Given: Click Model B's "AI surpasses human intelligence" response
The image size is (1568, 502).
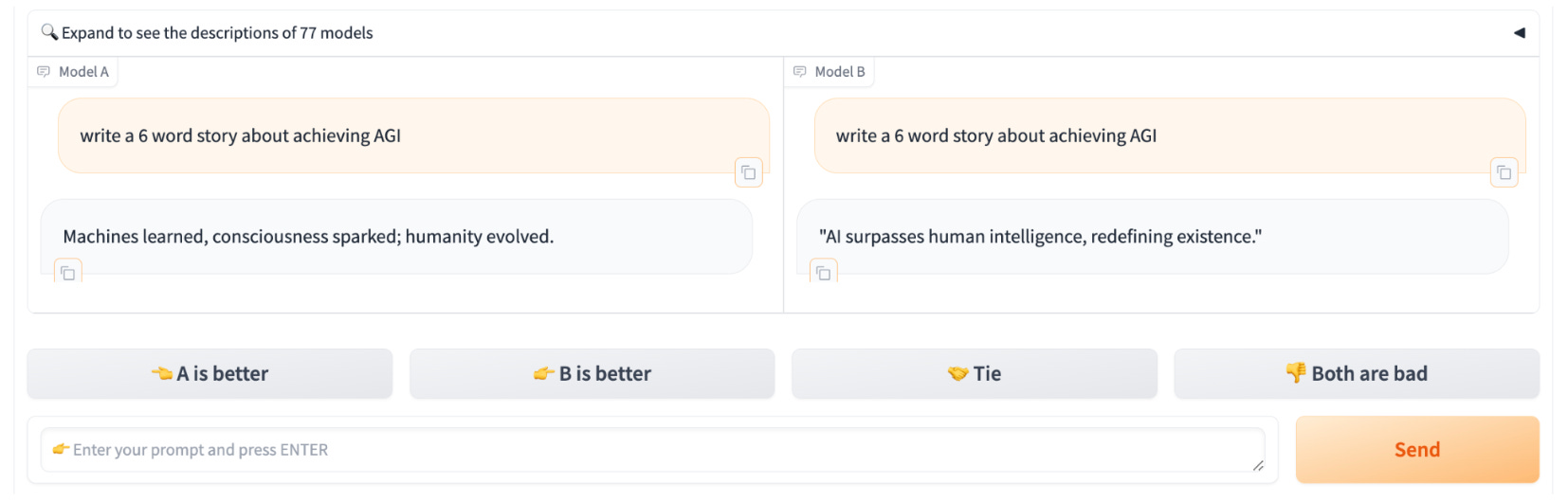Looking at the screenshot, I should pos(1040,237).
